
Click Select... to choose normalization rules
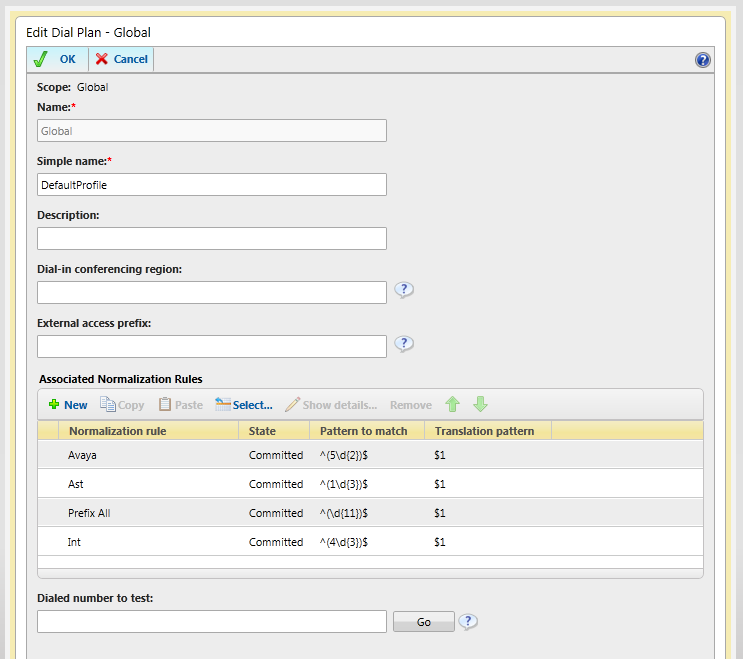click(244, 405)
